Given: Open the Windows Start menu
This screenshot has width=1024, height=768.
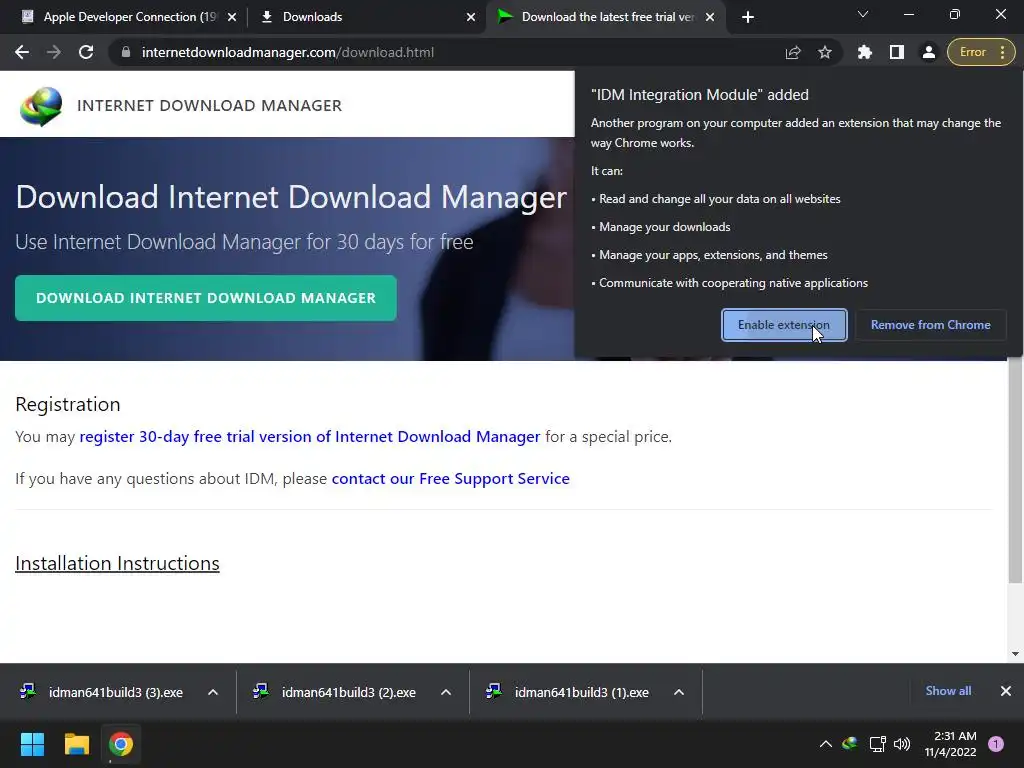Looking at the screenshot, I should tap(32, 744).
